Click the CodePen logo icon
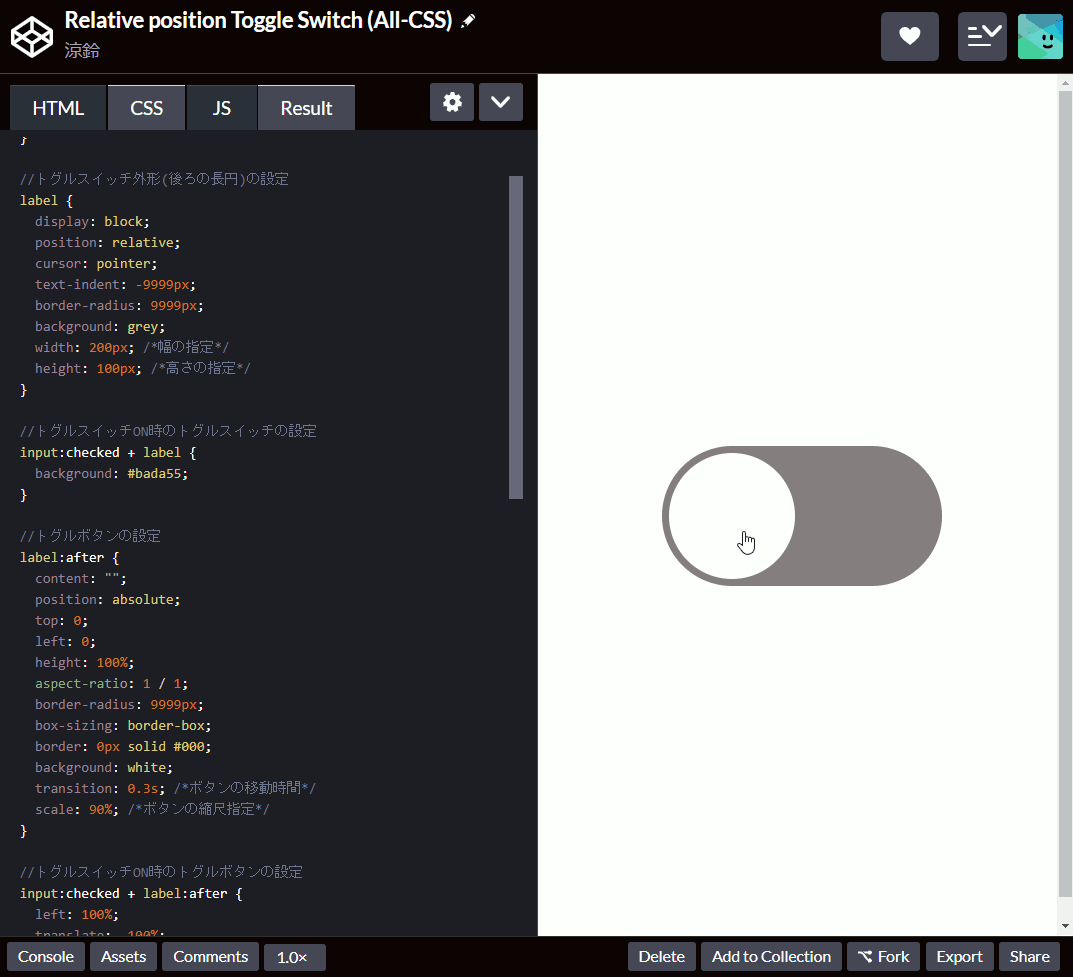Viewport: 1073px width, 977px height. click(x=31, y=36)
